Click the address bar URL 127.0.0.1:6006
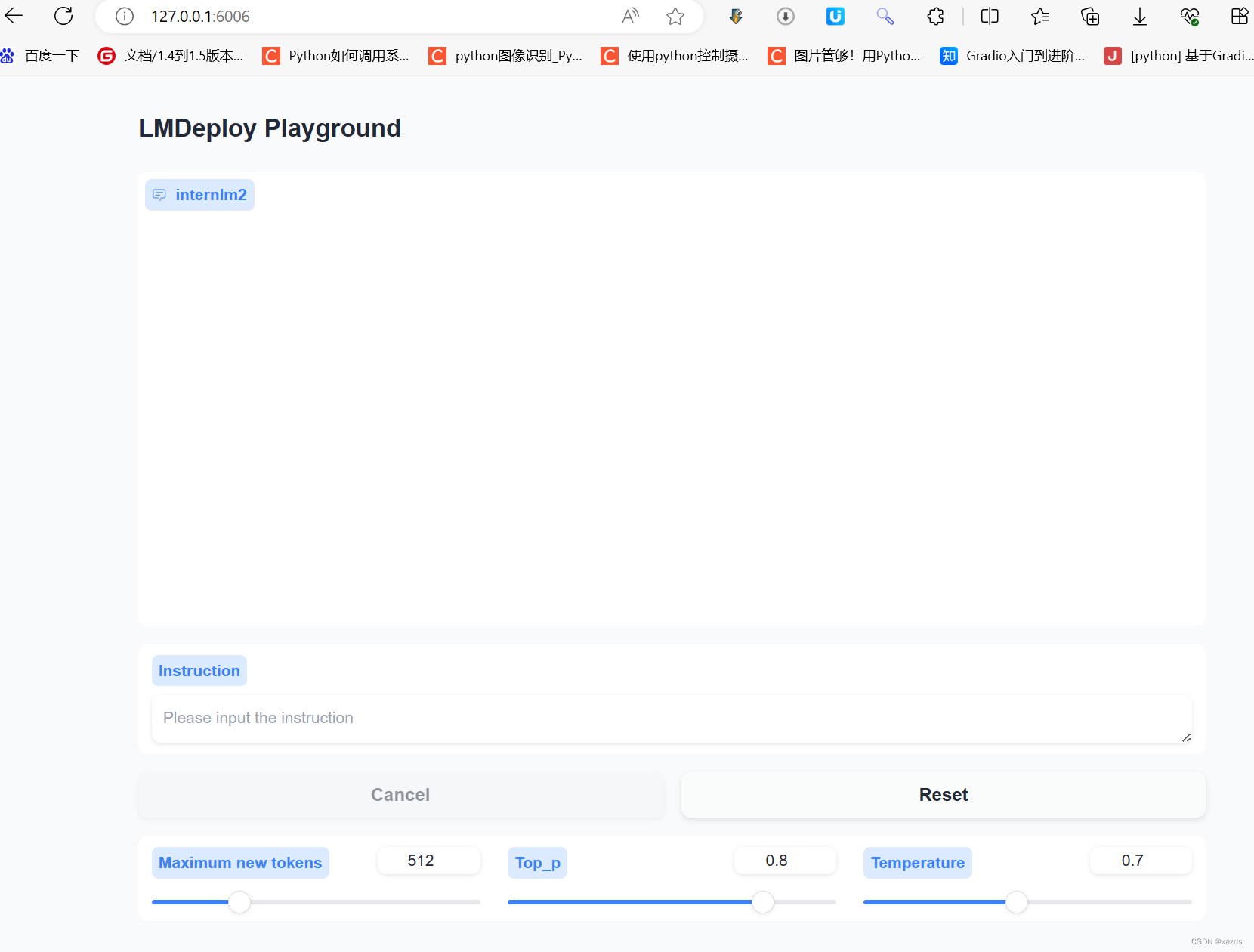 (x=200, y=17)
